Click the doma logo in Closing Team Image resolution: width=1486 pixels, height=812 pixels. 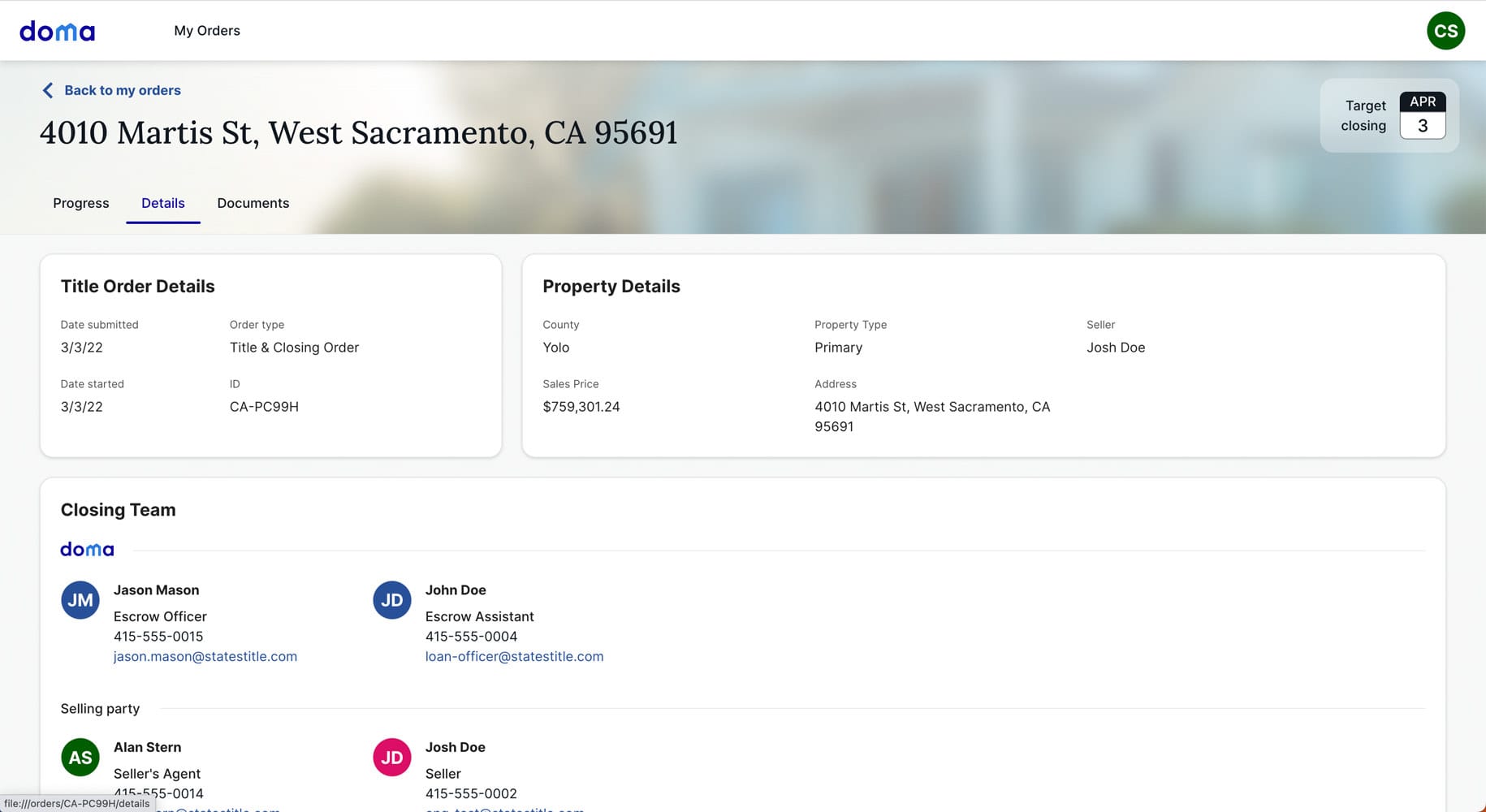[87, 550]
